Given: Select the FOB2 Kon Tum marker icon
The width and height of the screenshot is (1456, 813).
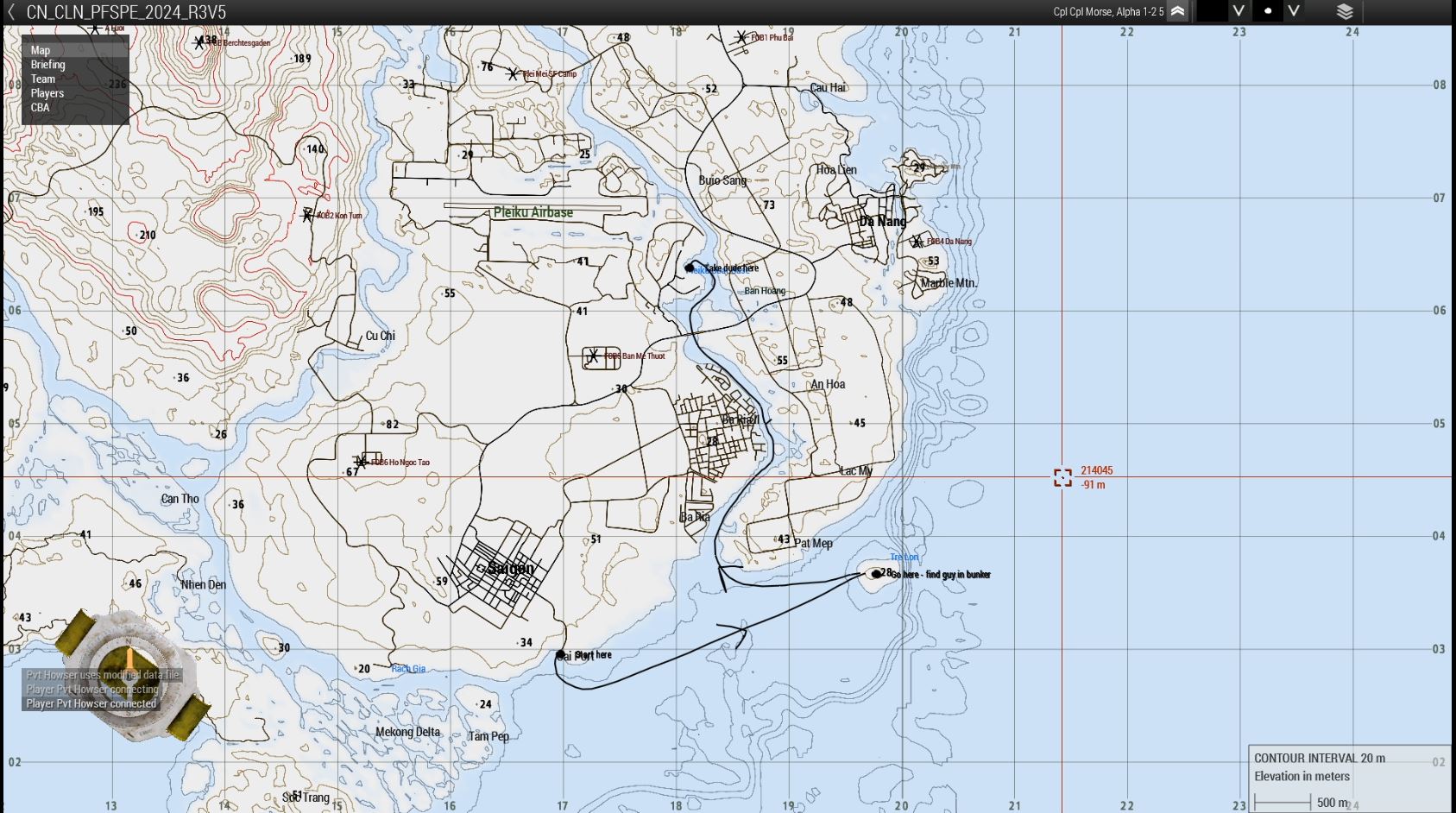Looking at the screenshot, I should 306,215.
